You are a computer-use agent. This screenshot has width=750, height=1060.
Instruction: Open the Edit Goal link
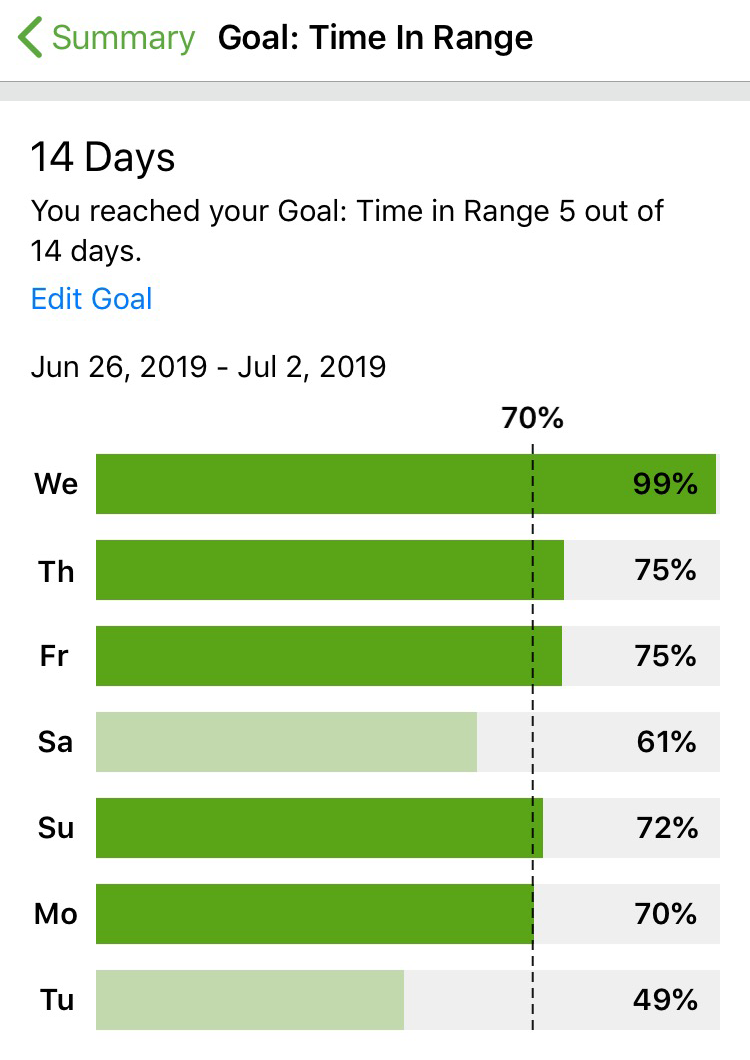(x=92, y=299)
